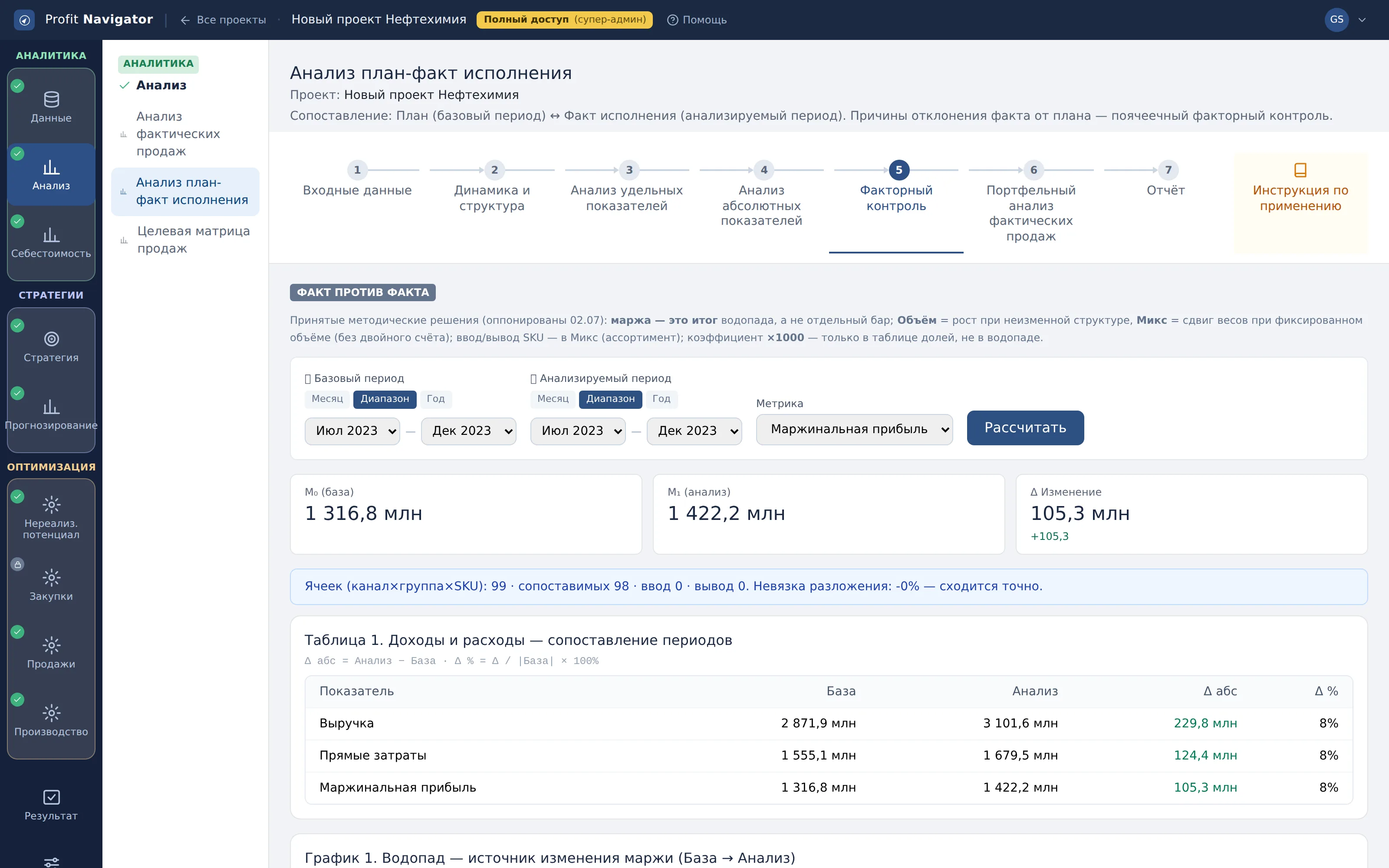Open base period end Дек 2023 dropdown
Screen dimensions: 1389x868
pyautogui.click(x=468, y=431)
